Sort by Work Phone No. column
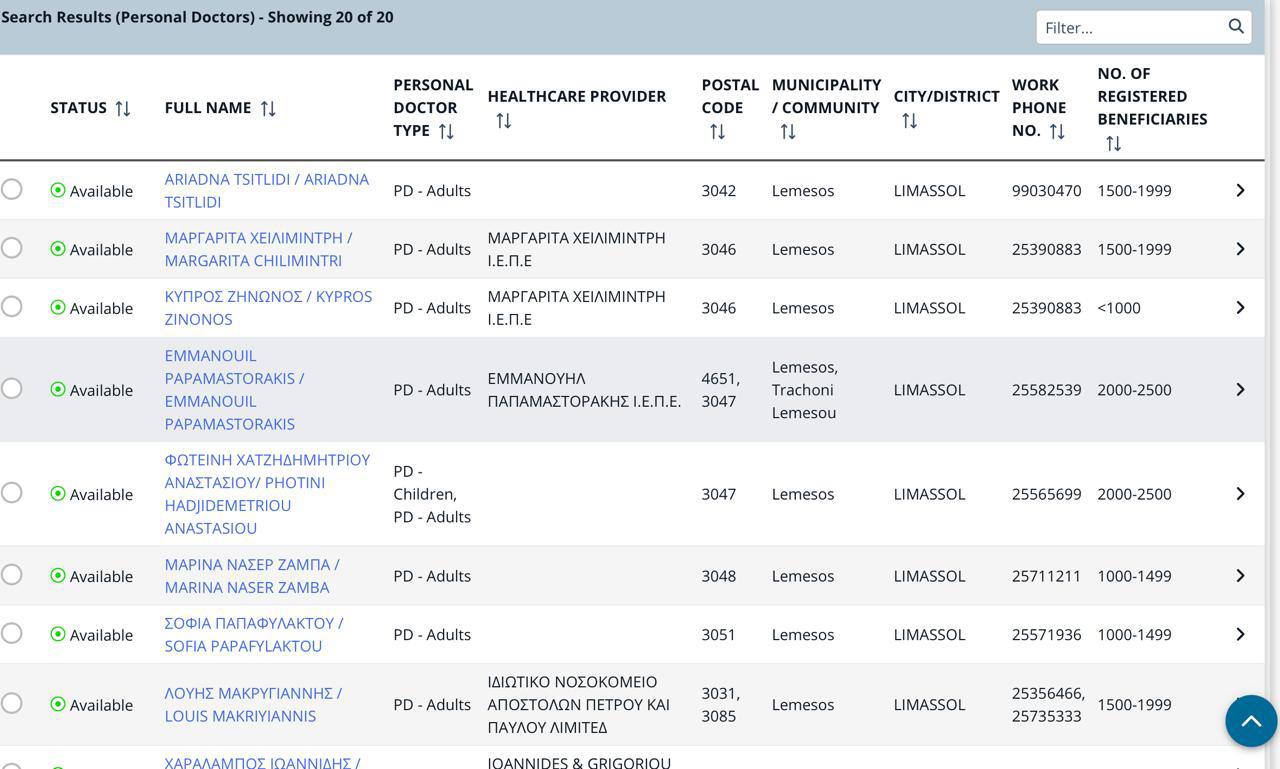Viewport: 1280px width, 769px height. pos(1057,131)
